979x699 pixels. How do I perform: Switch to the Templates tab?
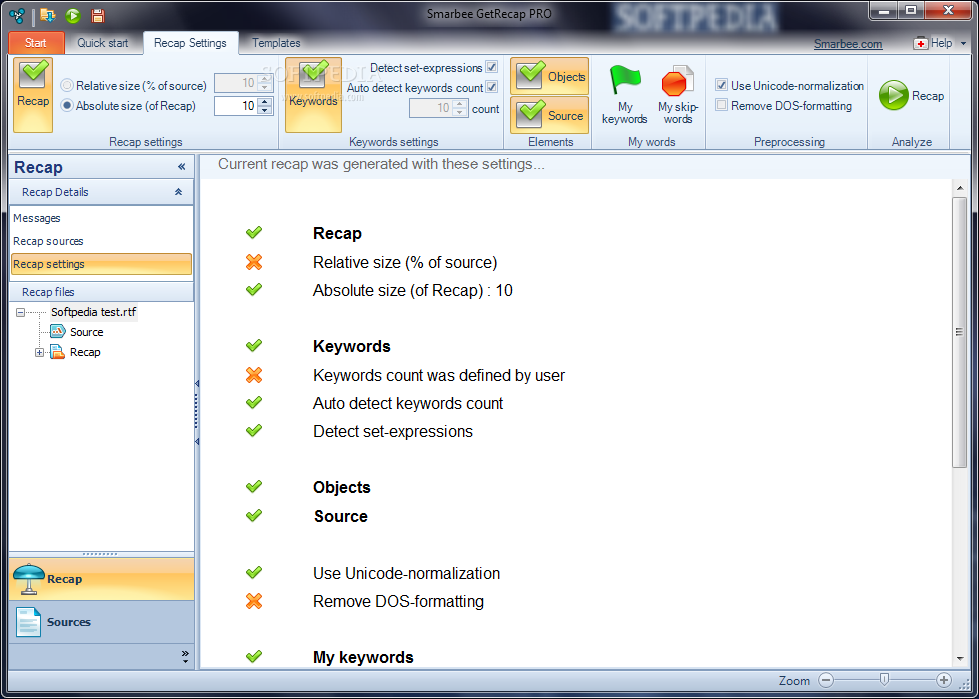click(276, 43)
